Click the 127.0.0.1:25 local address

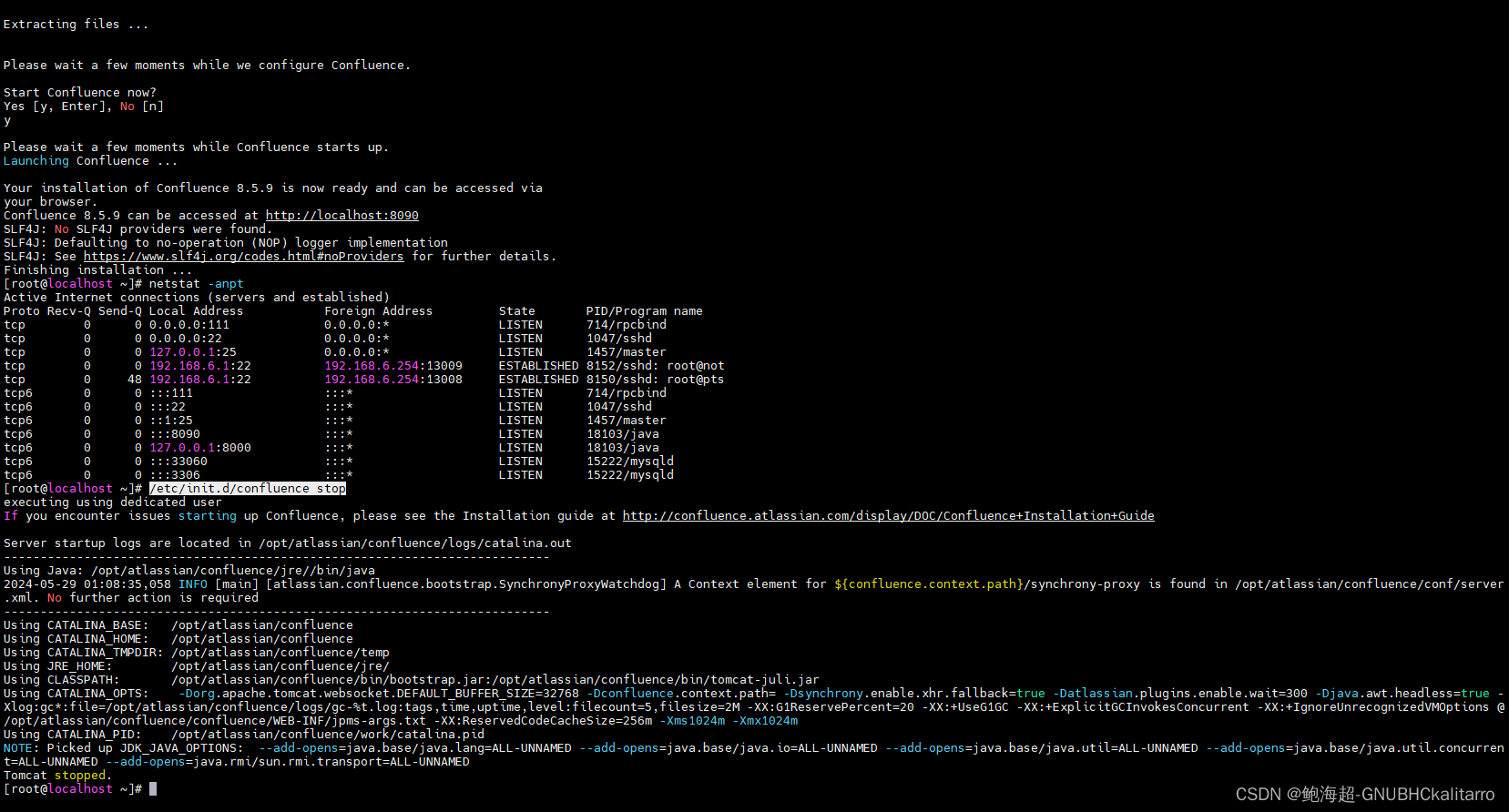coord(192,352)
